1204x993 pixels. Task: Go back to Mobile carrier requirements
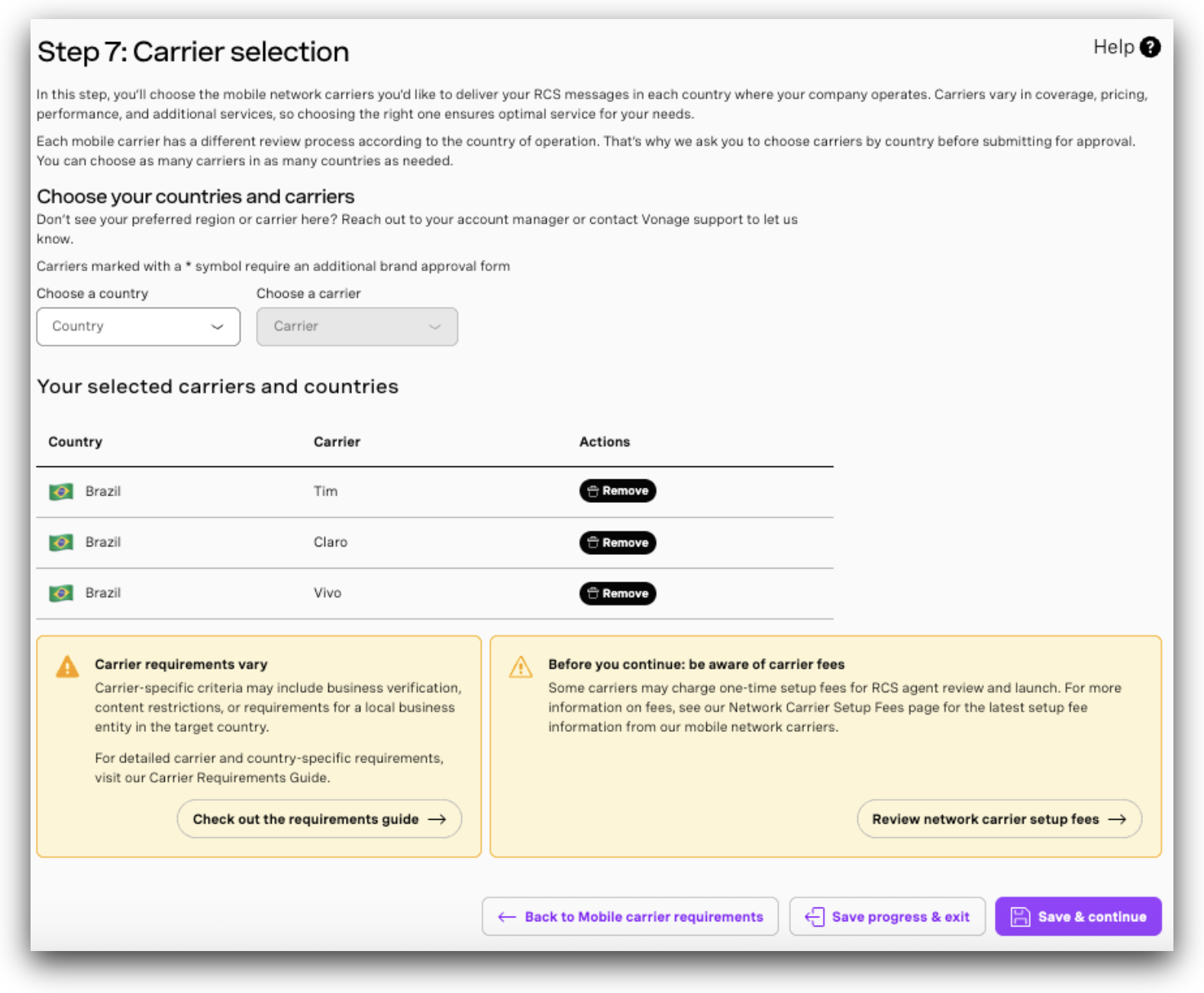point(630,917)
